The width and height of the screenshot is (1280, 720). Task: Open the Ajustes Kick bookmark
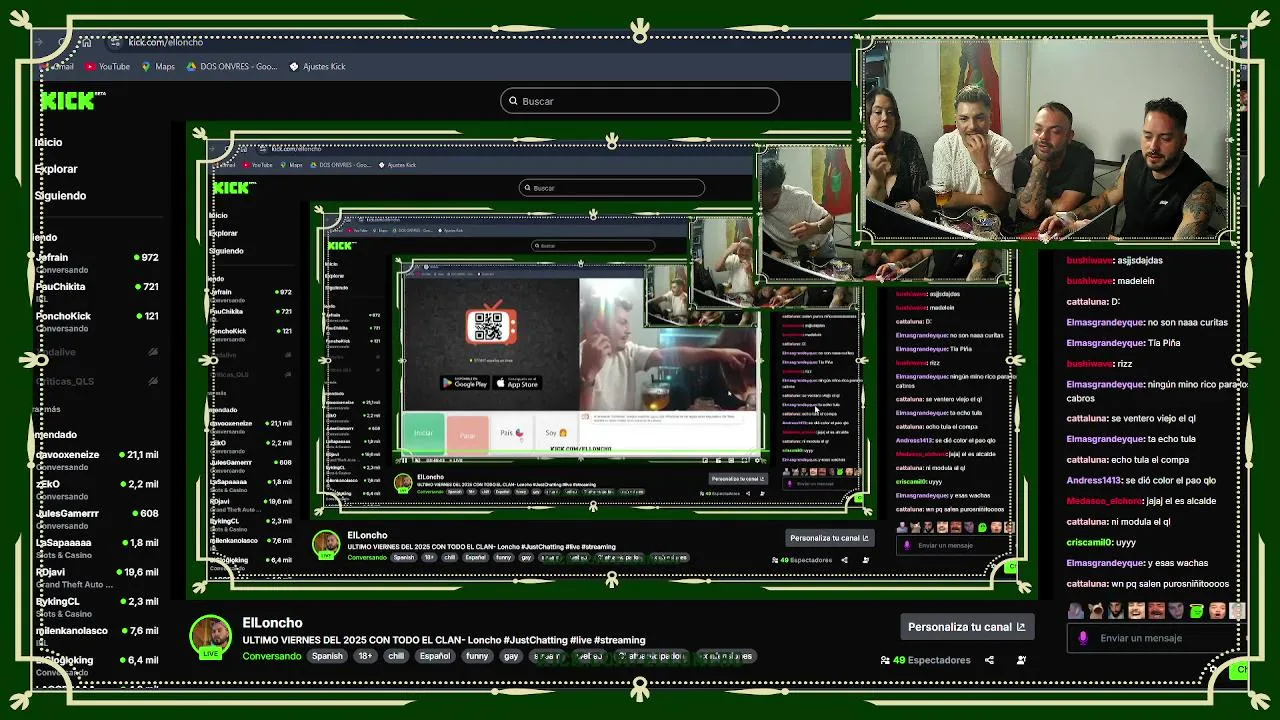pos(317,66)
